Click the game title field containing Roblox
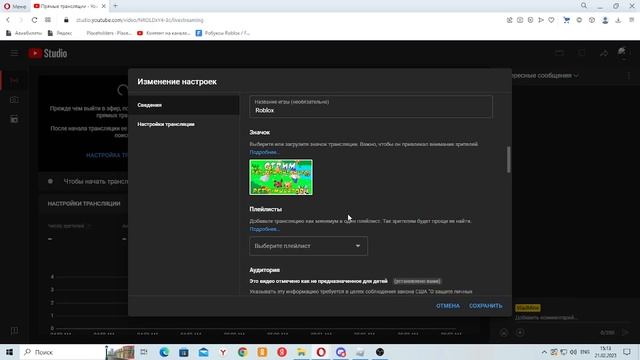This screenshot has height=360, width=640. [371, 107]
